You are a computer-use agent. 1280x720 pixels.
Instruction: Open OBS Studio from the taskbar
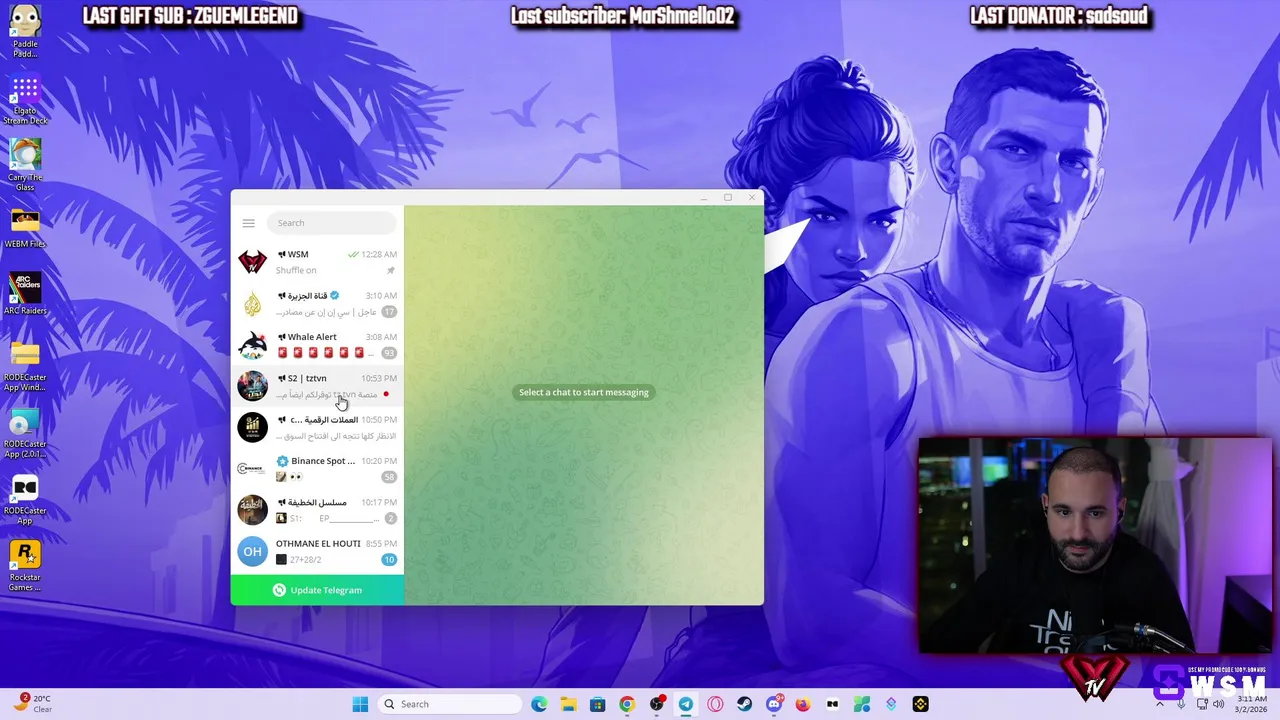click(x=657, y=704)
